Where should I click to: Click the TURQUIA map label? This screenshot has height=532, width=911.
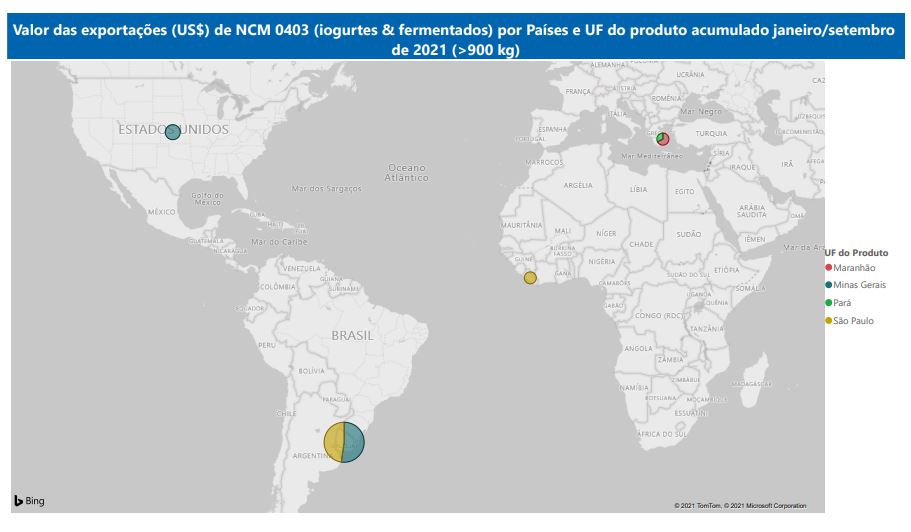click(711, 134)
